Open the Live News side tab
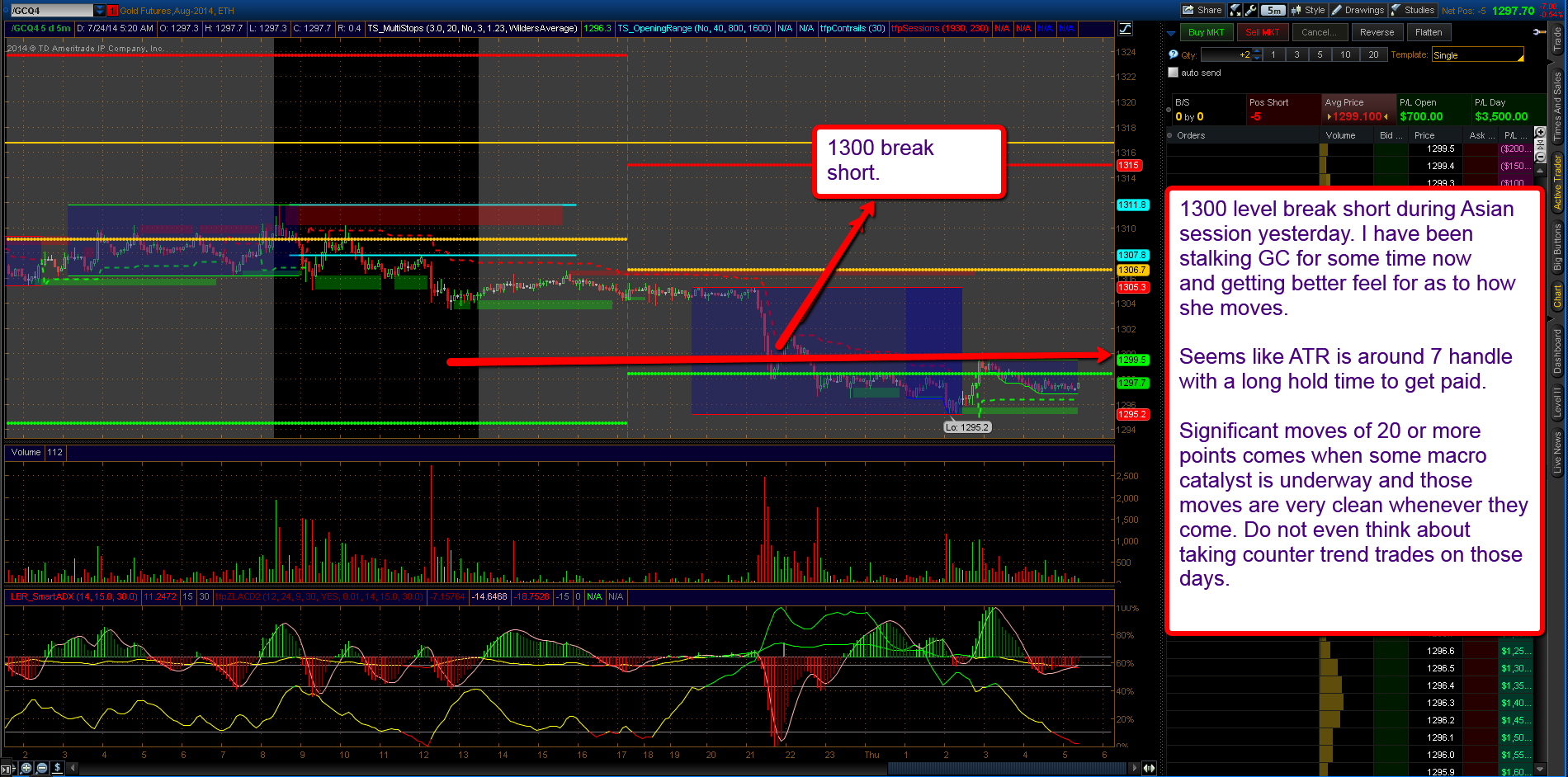Screen dimensions: 1568x777 click(1557, 452)
